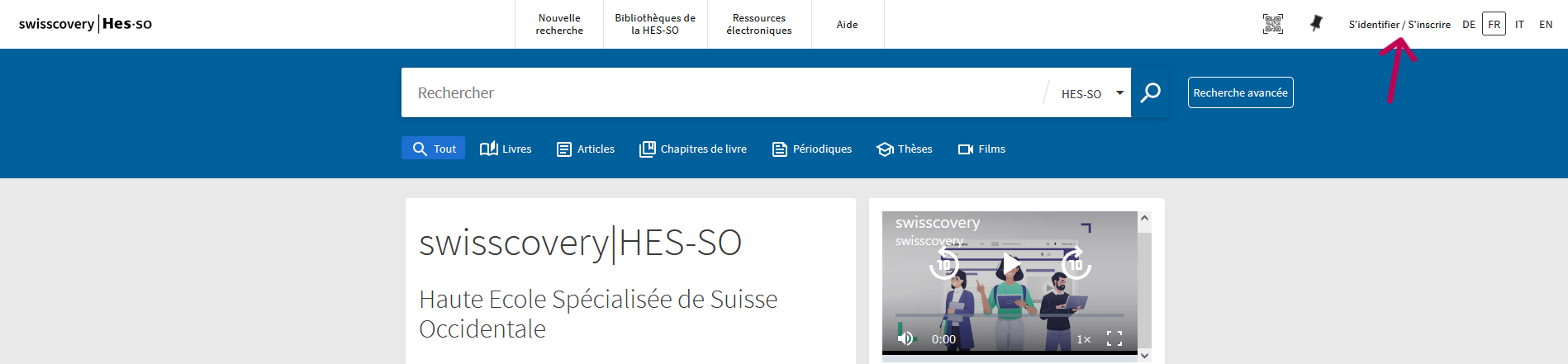The height and width of the screenshot is (364, 1568).
Task: Mute the video volume icon
Action: (x=906, y=338)
